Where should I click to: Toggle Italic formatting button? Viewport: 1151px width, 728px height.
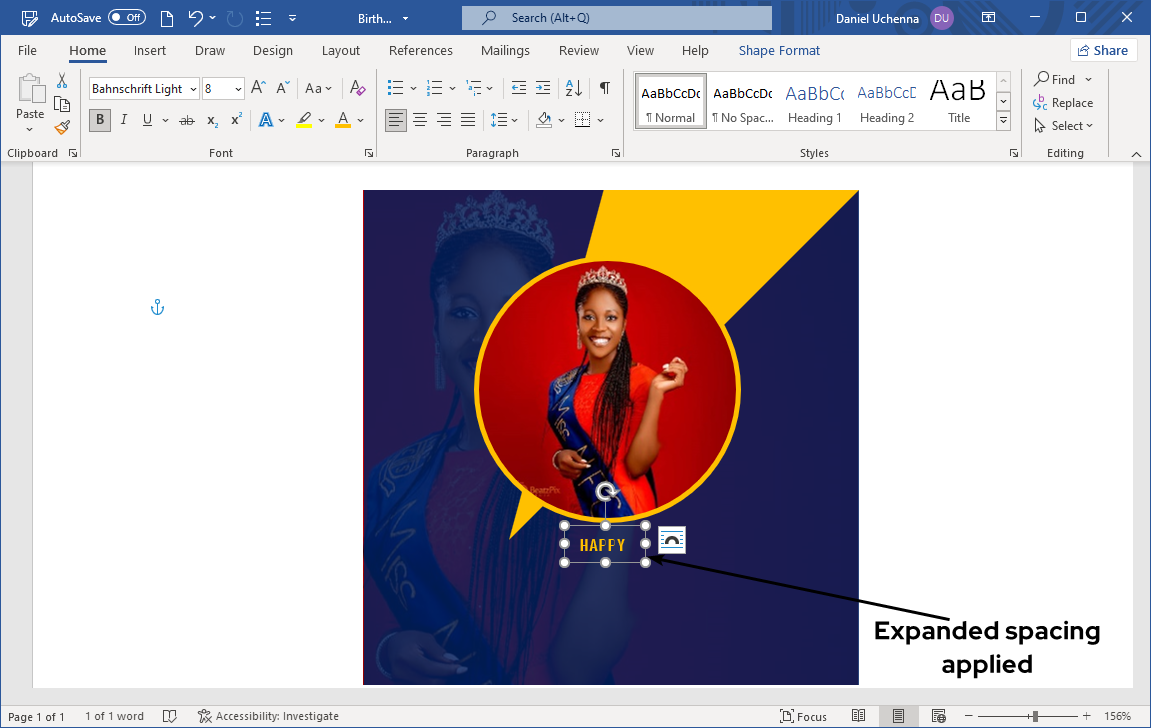(124, 120)
